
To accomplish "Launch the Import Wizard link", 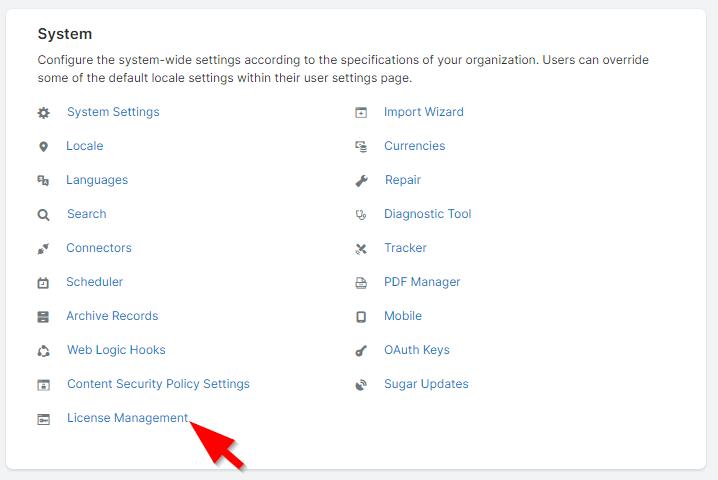I will pyautogui.click(x=424, y=112).
